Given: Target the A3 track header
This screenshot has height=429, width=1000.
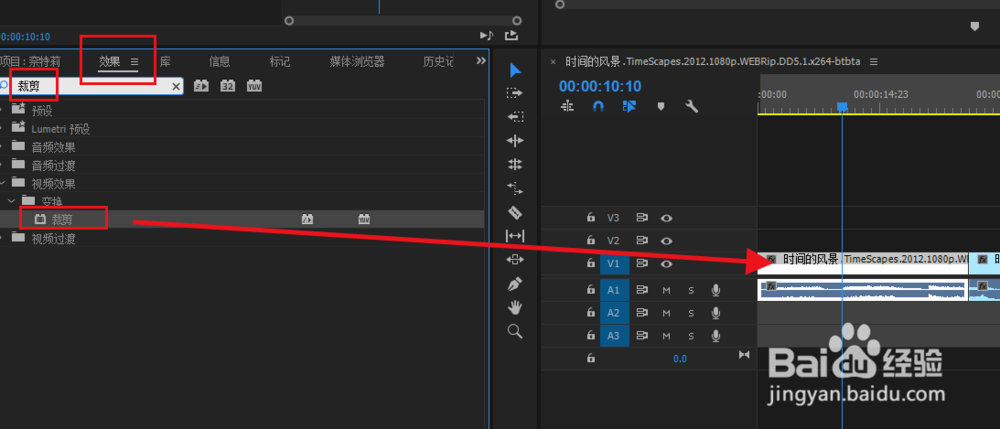Looking at the screenshot, I should point(615,336).
